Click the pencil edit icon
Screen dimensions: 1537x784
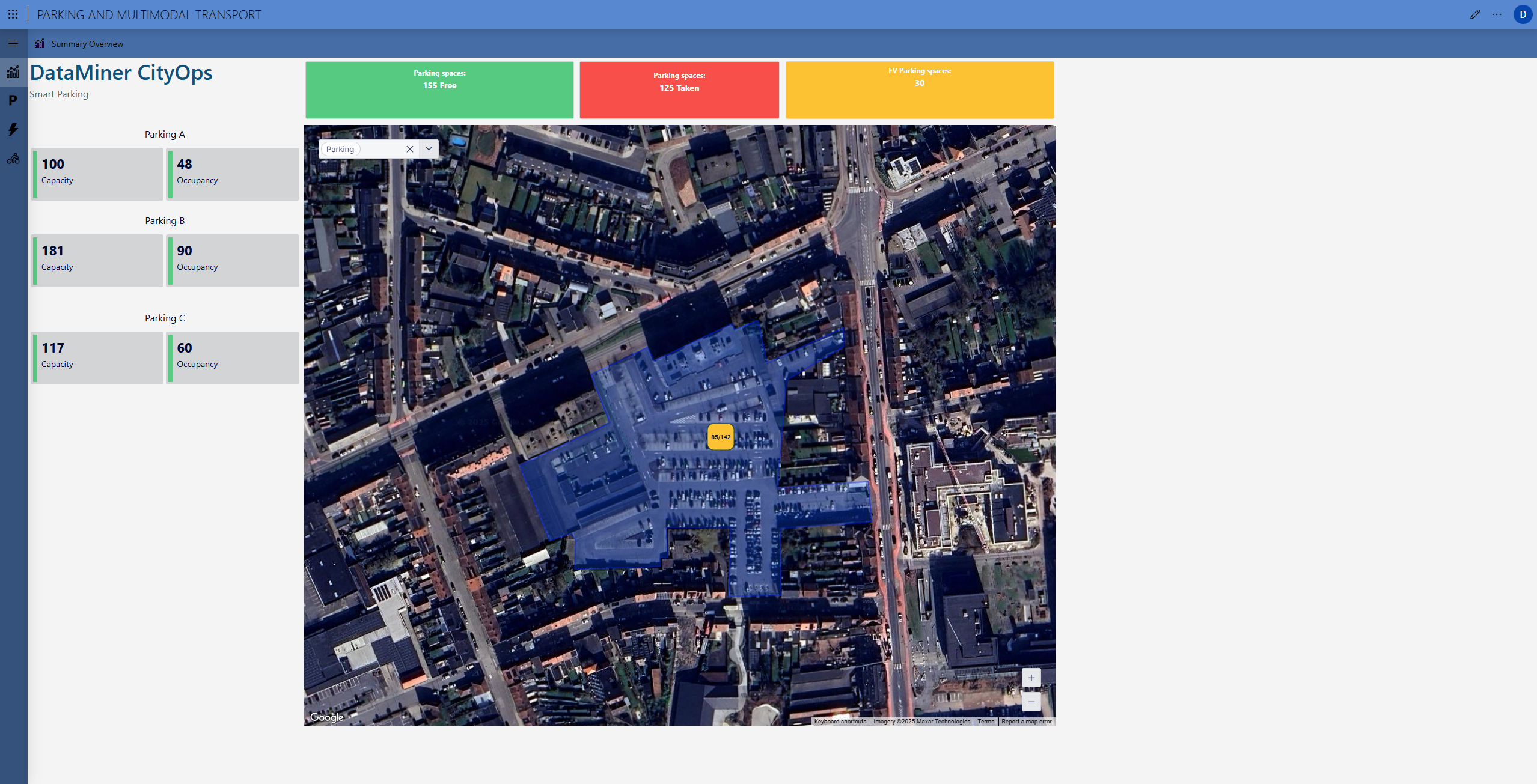click(1474, 14)
